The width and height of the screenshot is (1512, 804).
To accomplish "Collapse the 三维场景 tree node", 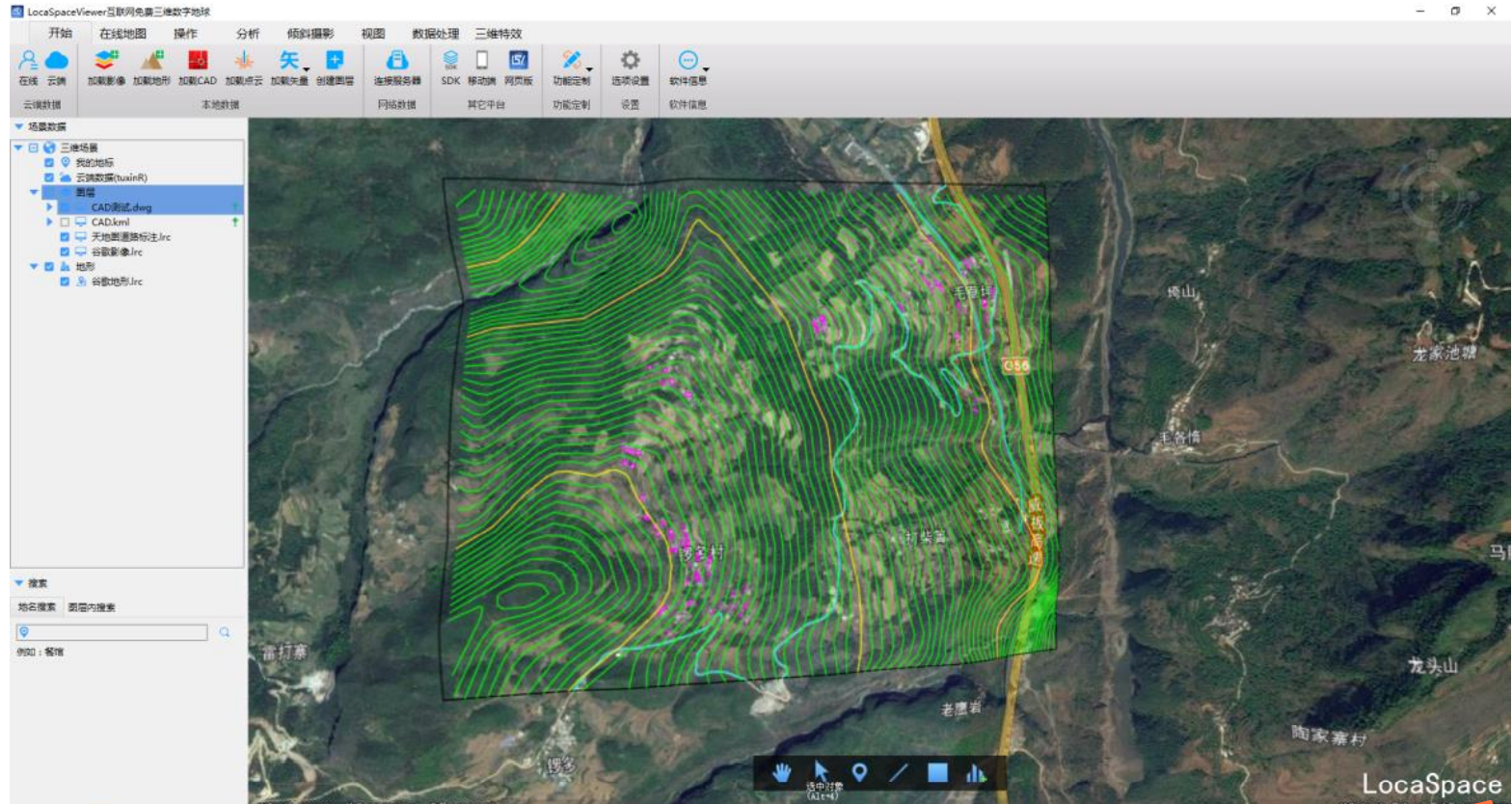I will click(18, 147).
